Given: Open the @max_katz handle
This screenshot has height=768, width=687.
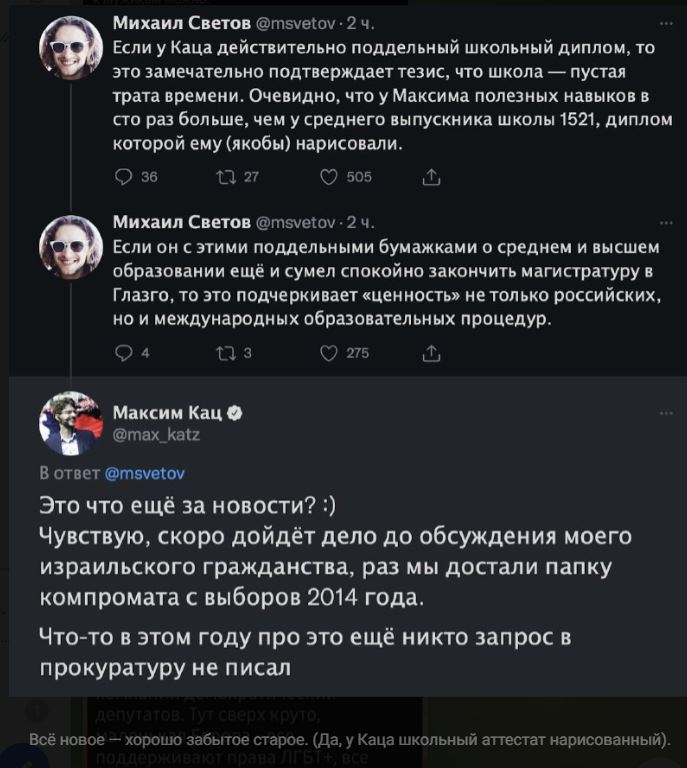Looking at the screenshot, I should (156, 434).
